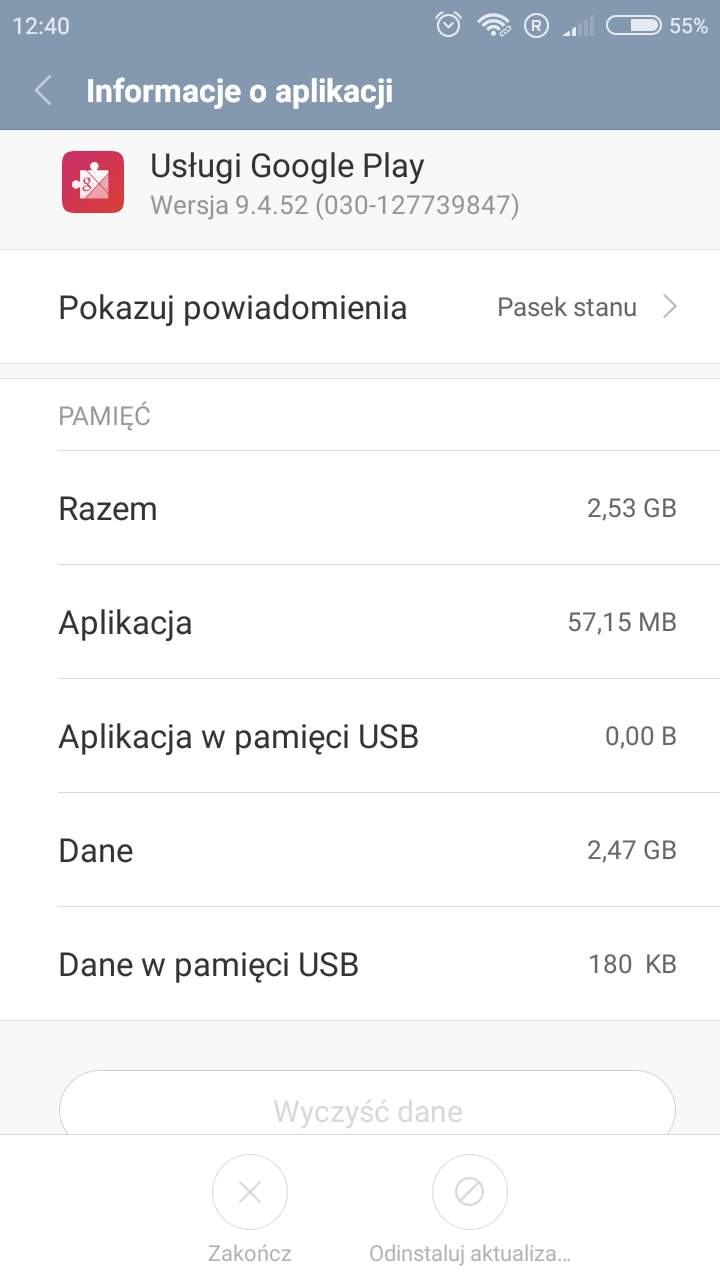Tap the battery indicator icon
This screenshot has height=1280, width=720.
[633, 26]
